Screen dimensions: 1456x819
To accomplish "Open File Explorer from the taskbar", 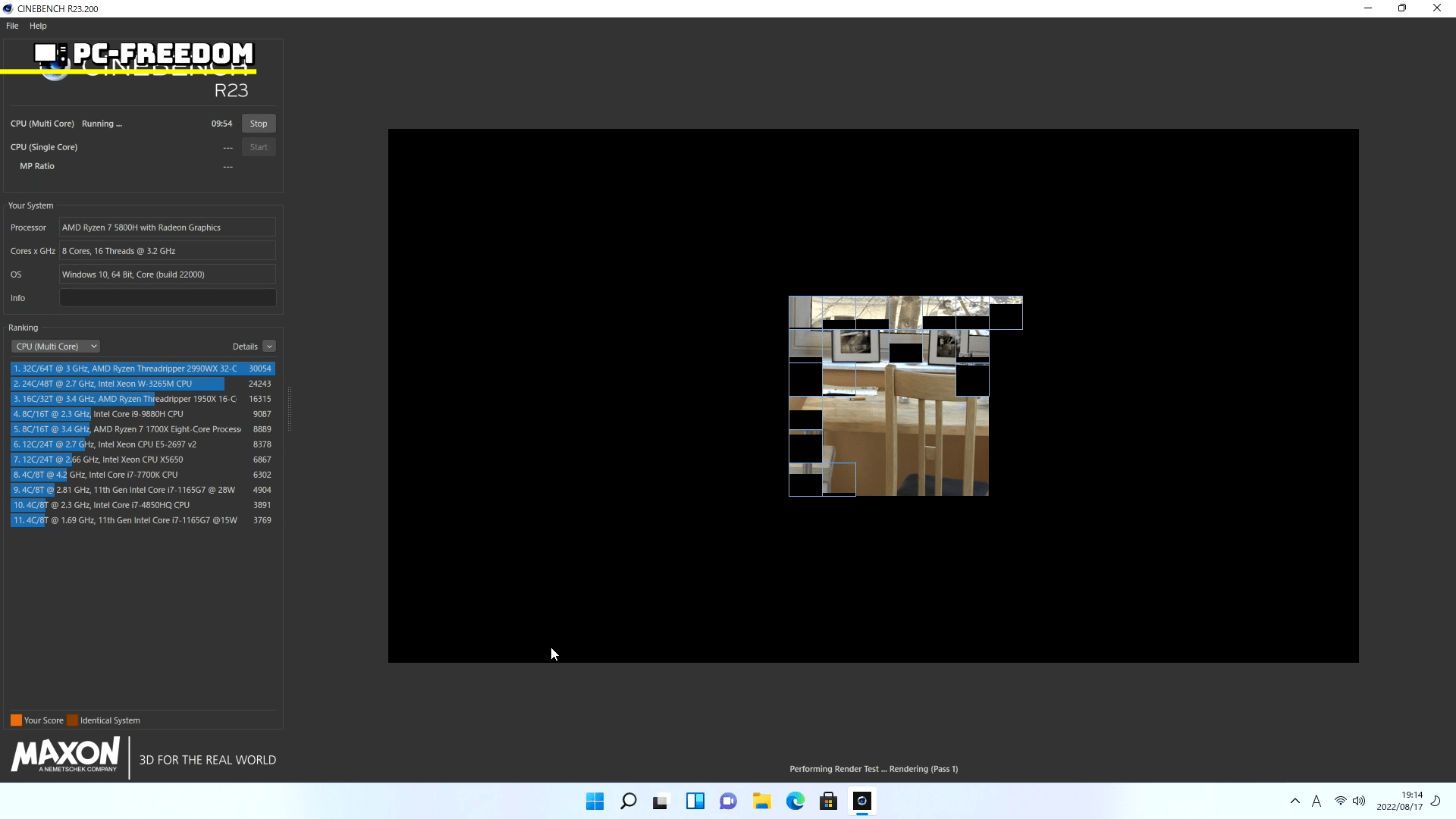I will tap(761, 801).
